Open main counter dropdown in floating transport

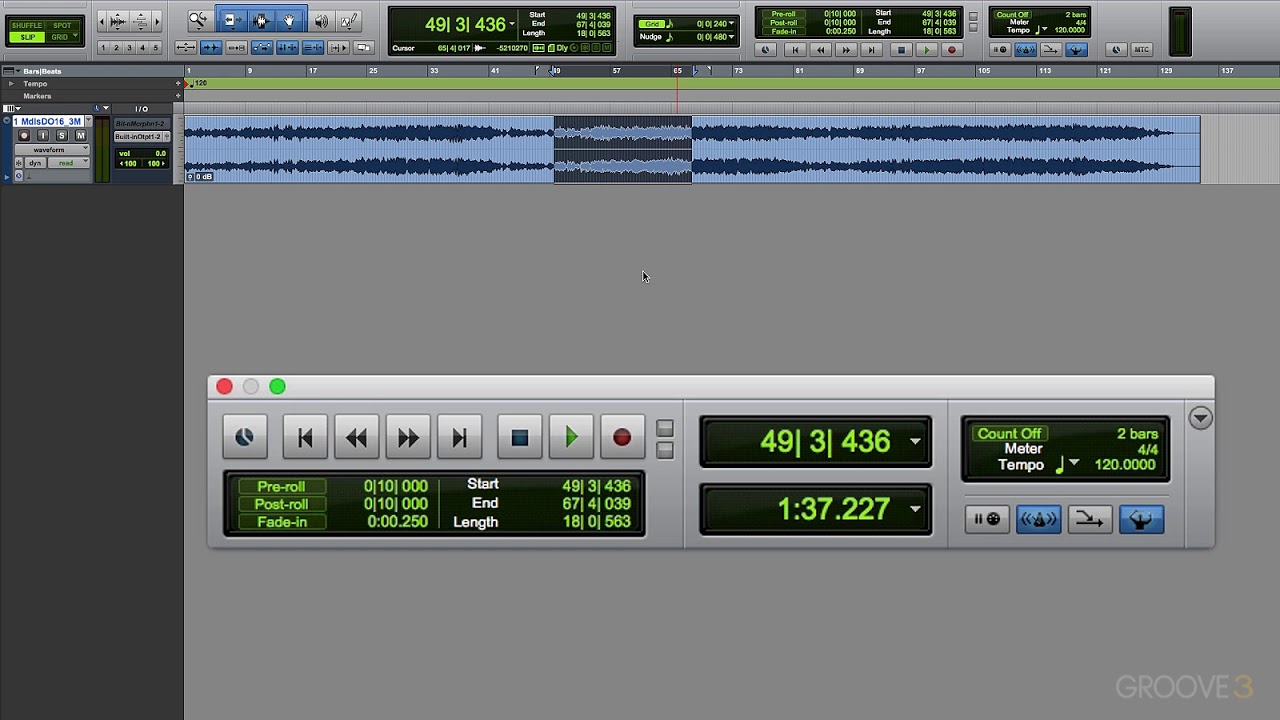point(915,442)
